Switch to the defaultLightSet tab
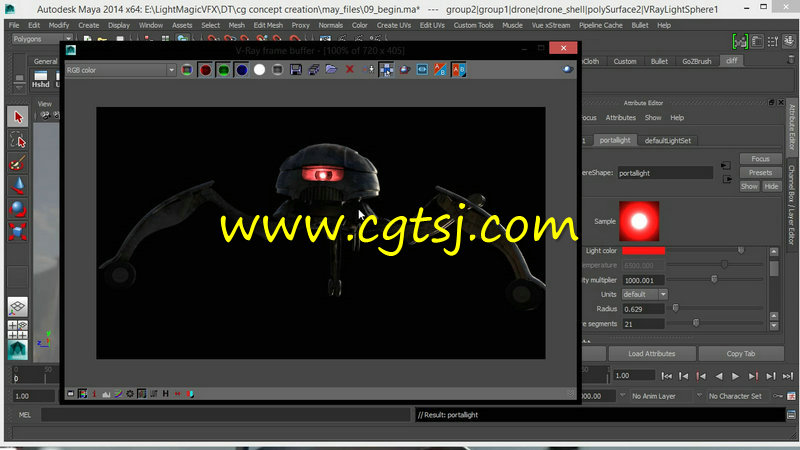This screenshot has width=800, height=450. coord(667,141)
